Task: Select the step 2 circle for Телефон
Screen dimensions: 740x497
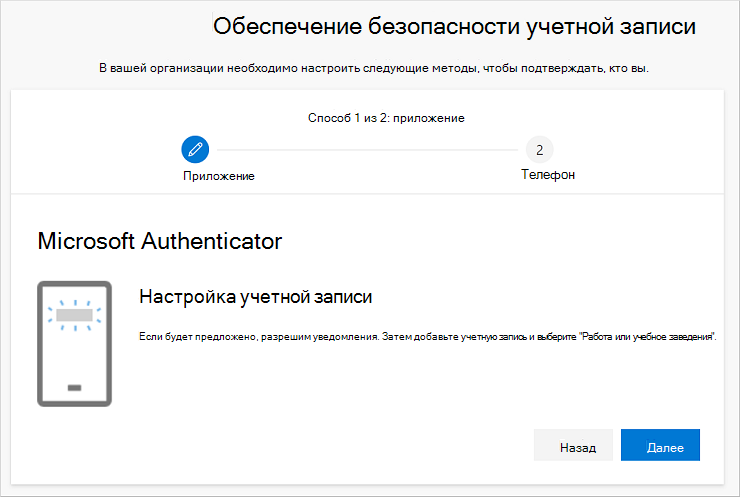Action: click(539, 150)
